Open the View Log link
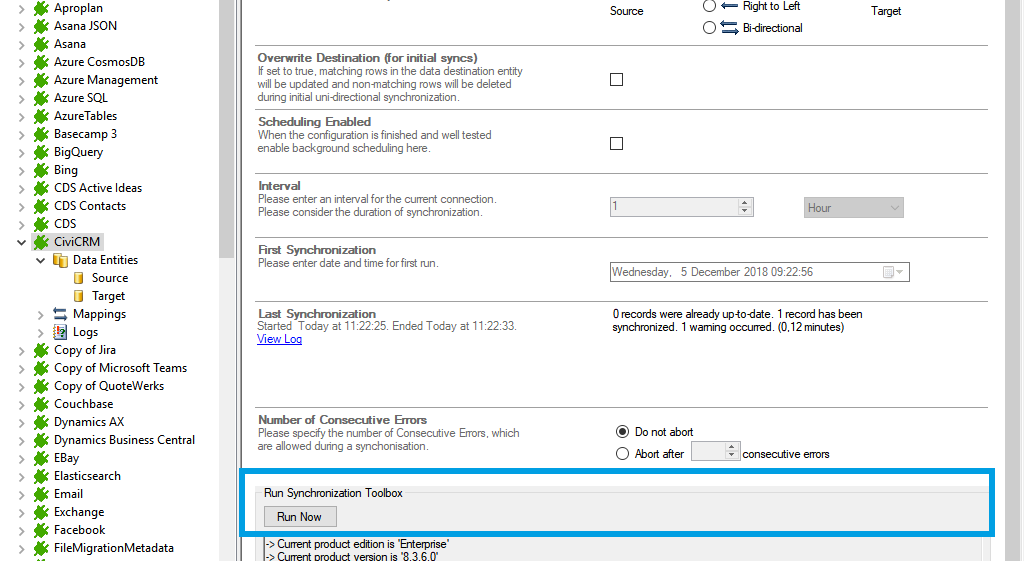Viewport: 1024px width, 561px height. [279, 339]
